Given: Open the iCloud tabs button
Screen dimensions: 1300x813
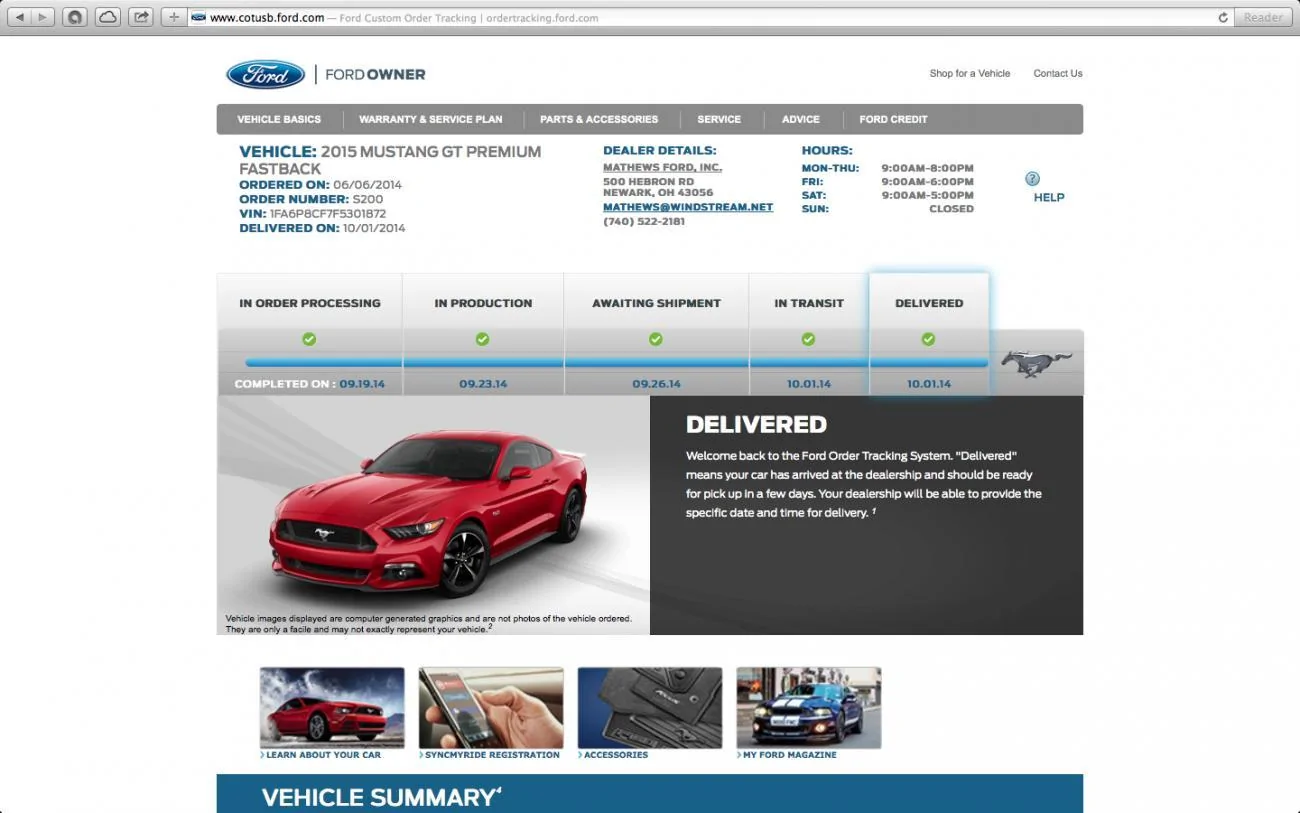Looking at the screenshot, I should [x=107, y=17].
